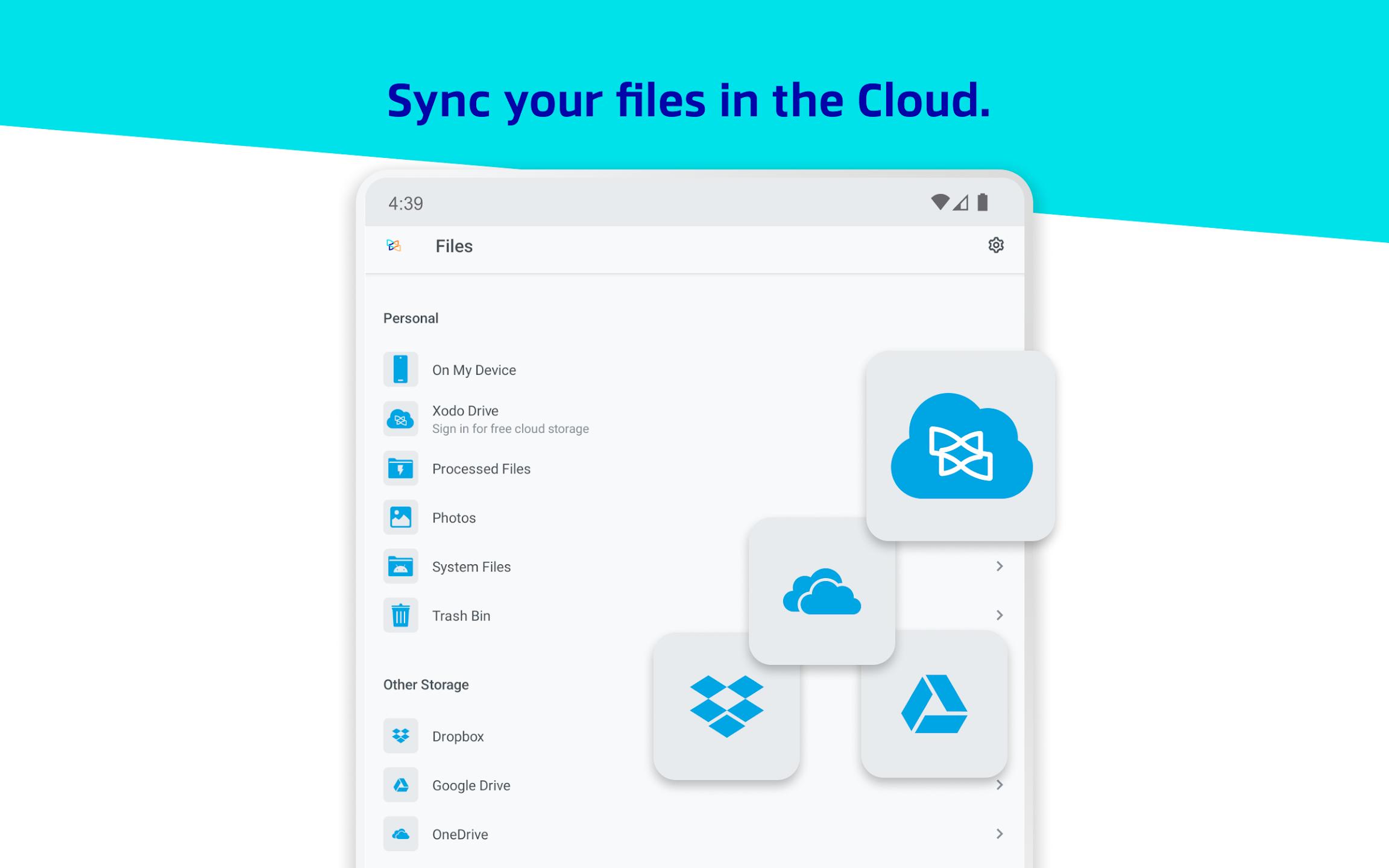Select Photos storage location

tap(454, 516)
